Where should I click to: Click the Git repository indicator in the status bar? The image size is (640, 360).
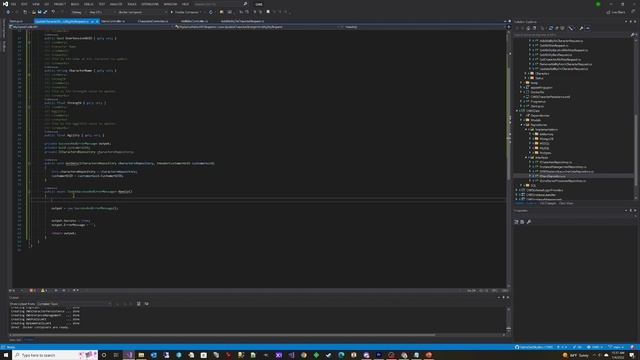[x=535, y=347]
